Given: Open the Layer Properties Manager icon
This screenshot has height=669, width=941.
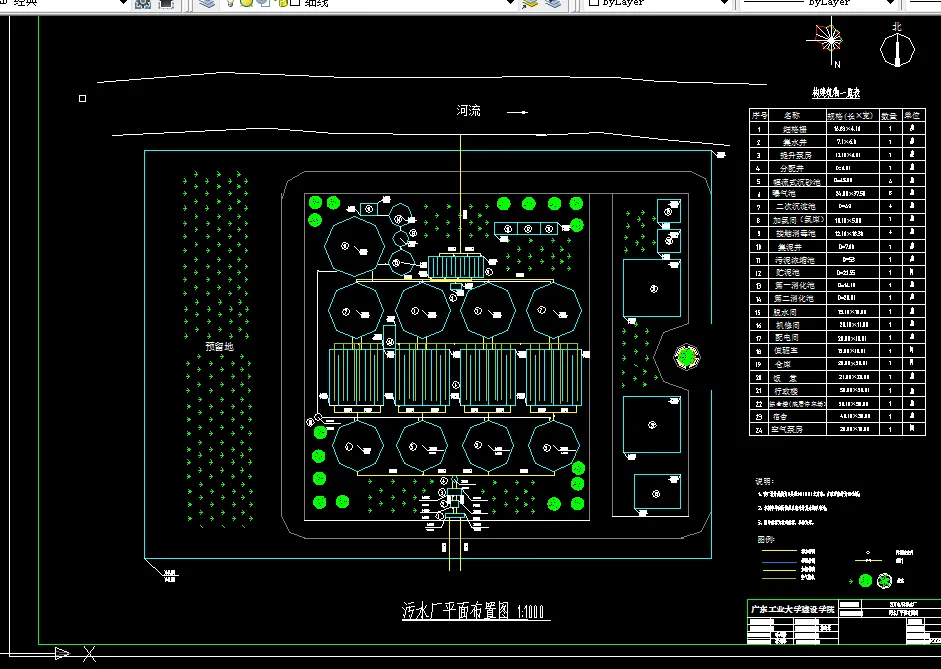Looking at the screenshot, I should point(207,4).
